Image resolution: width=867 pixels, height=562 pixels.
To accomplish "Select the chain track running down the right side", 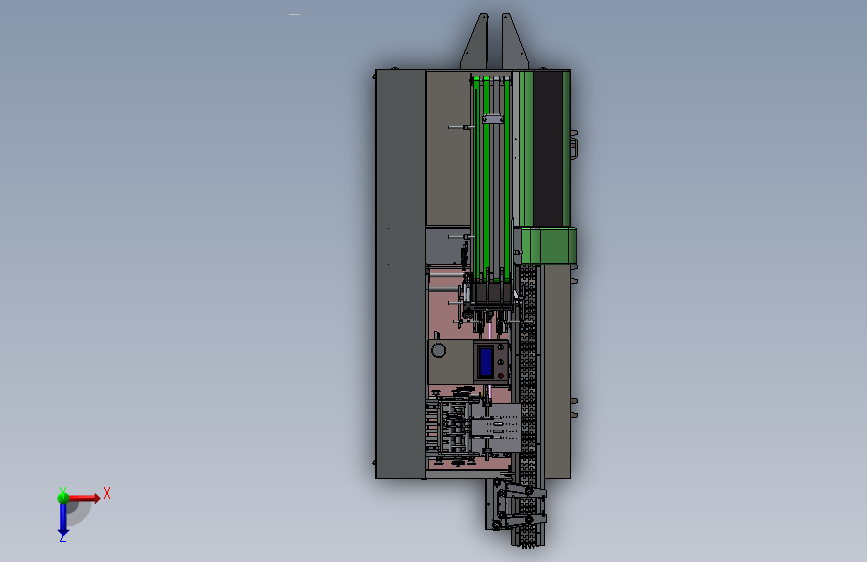I will (529, 406).
